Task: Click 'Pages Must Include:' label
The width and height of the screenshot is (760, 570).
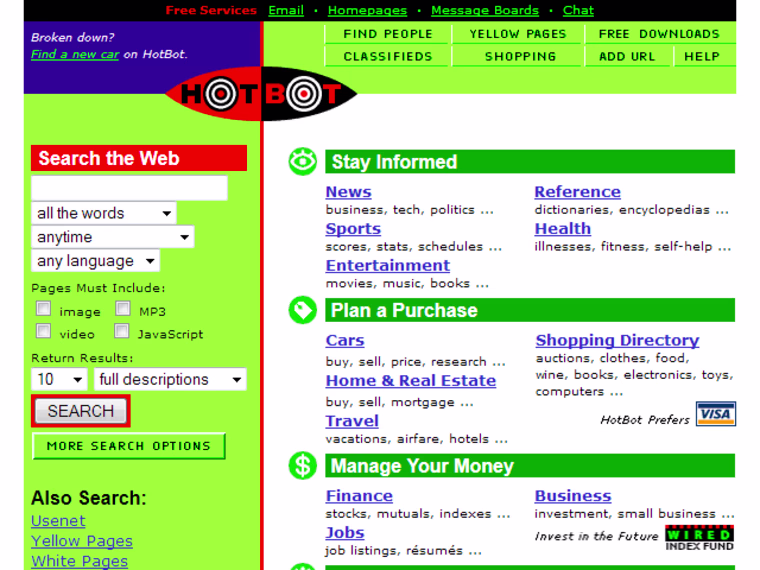Action: 98,288
